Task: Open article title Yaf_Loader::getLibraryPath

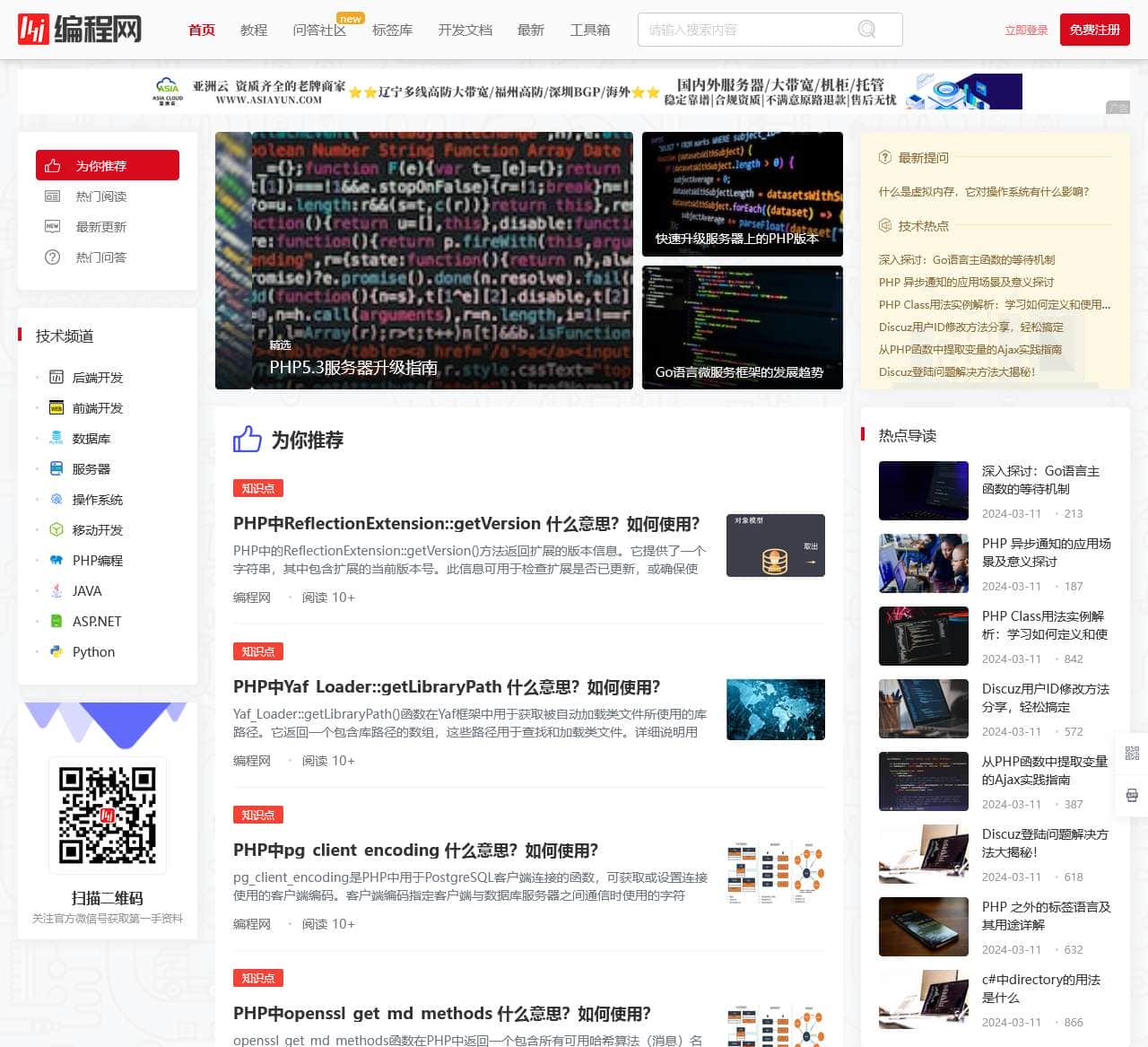Action: point(447,687)
